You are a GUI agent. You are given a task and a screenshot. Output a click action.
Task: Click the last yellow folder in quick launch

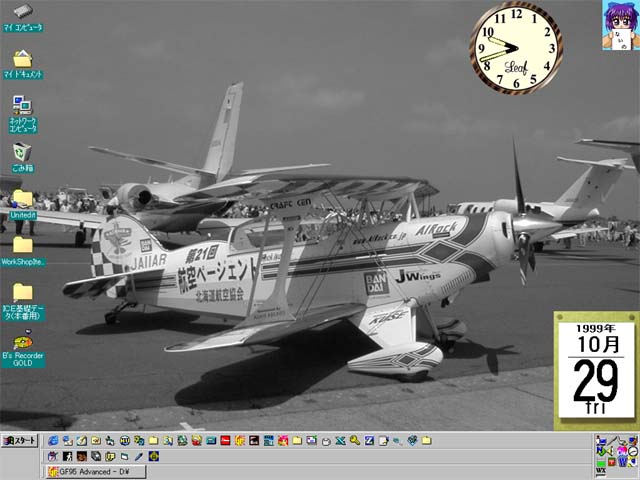click(427, 440)
